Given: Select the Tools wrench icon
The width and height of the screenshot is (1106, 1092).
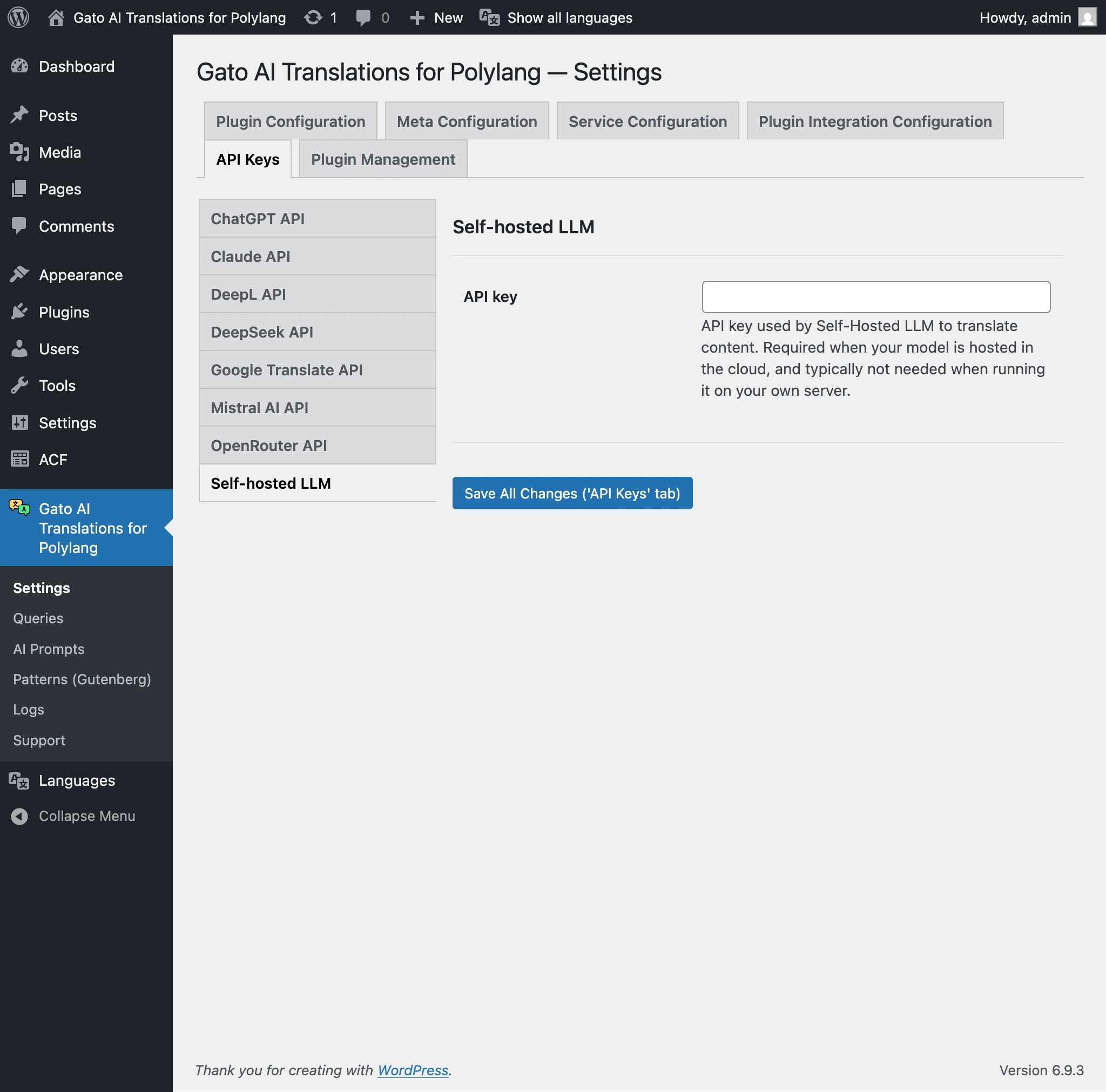Looking at the screenshot, I should pos(19,385).
